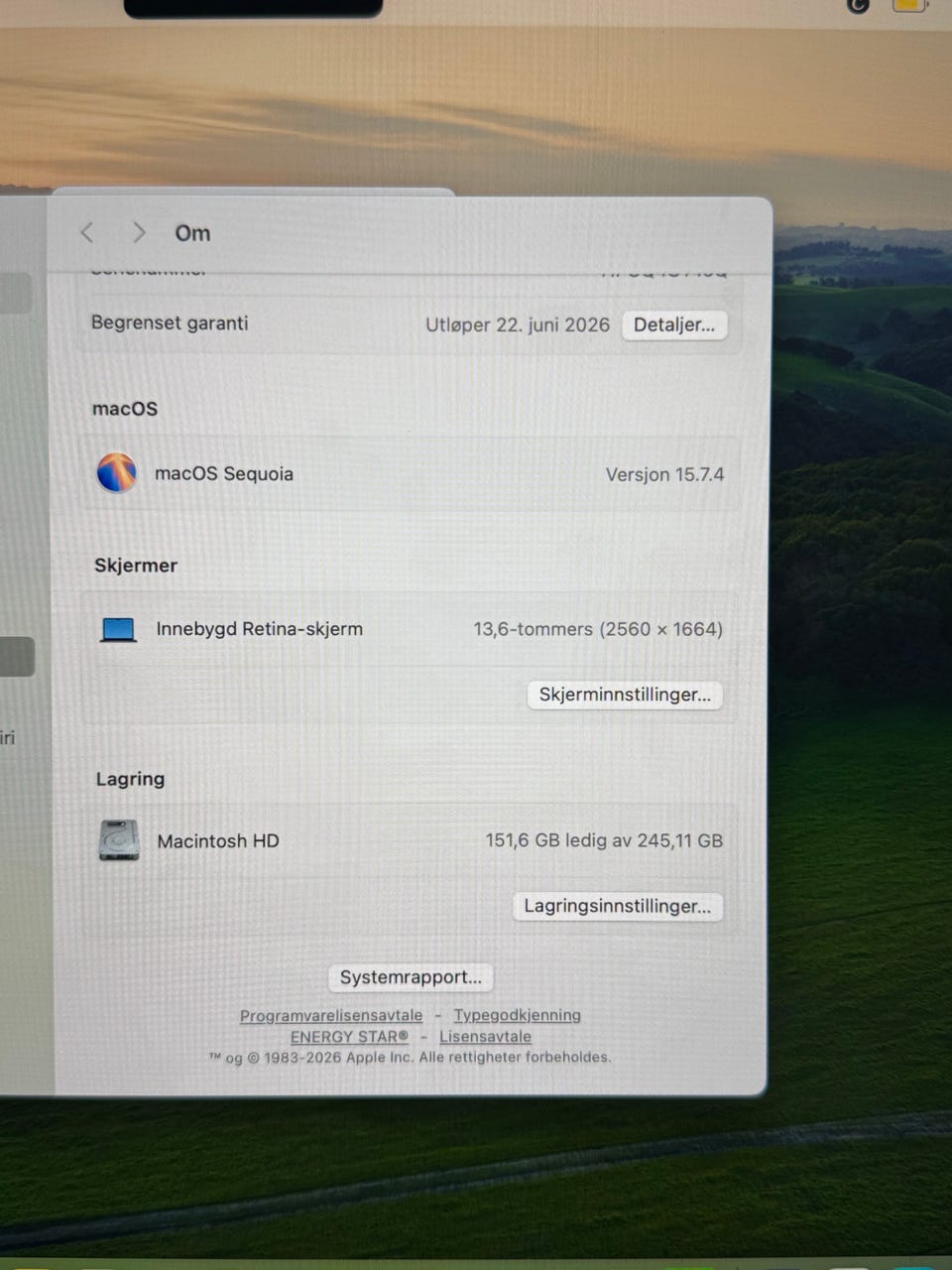Click the Macintosh HD drive icon

[119, 840]
